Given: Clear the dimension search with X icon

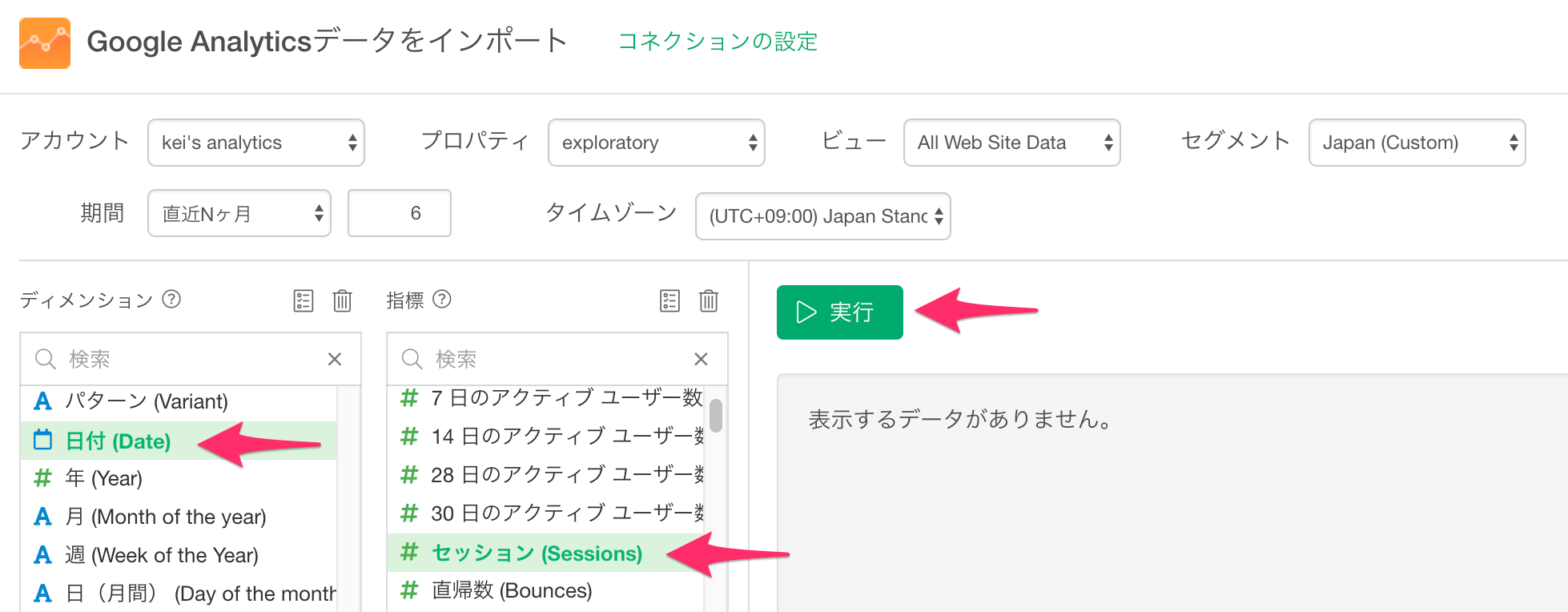Looking at the screenshot, I should tap(335, 359).
